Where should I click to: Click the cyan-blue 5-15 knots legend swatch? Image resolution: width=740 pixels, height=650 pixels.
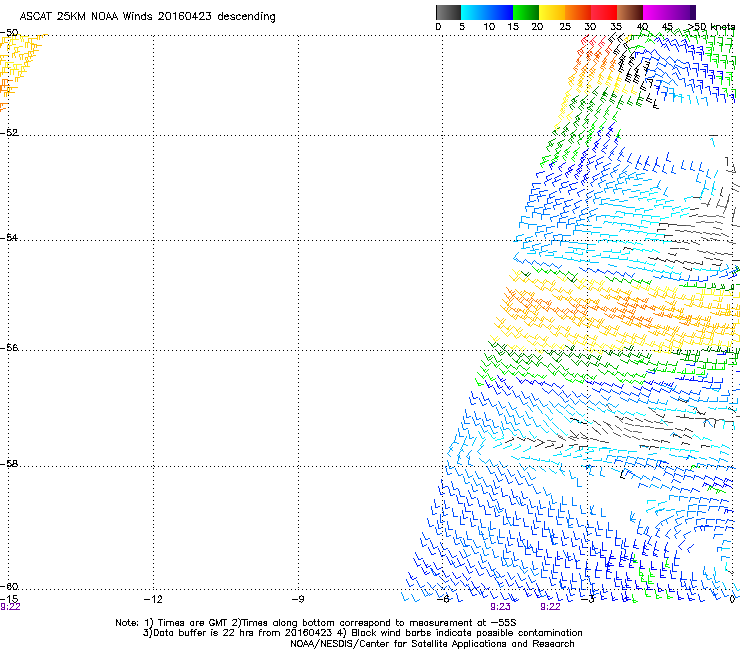[x=487, y=12]
